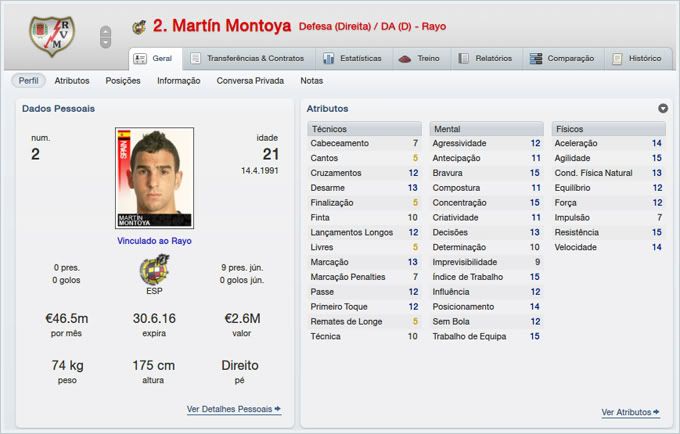
Task: Open the Geral tab
Action: pyautogui.click(x=155, y=58)
